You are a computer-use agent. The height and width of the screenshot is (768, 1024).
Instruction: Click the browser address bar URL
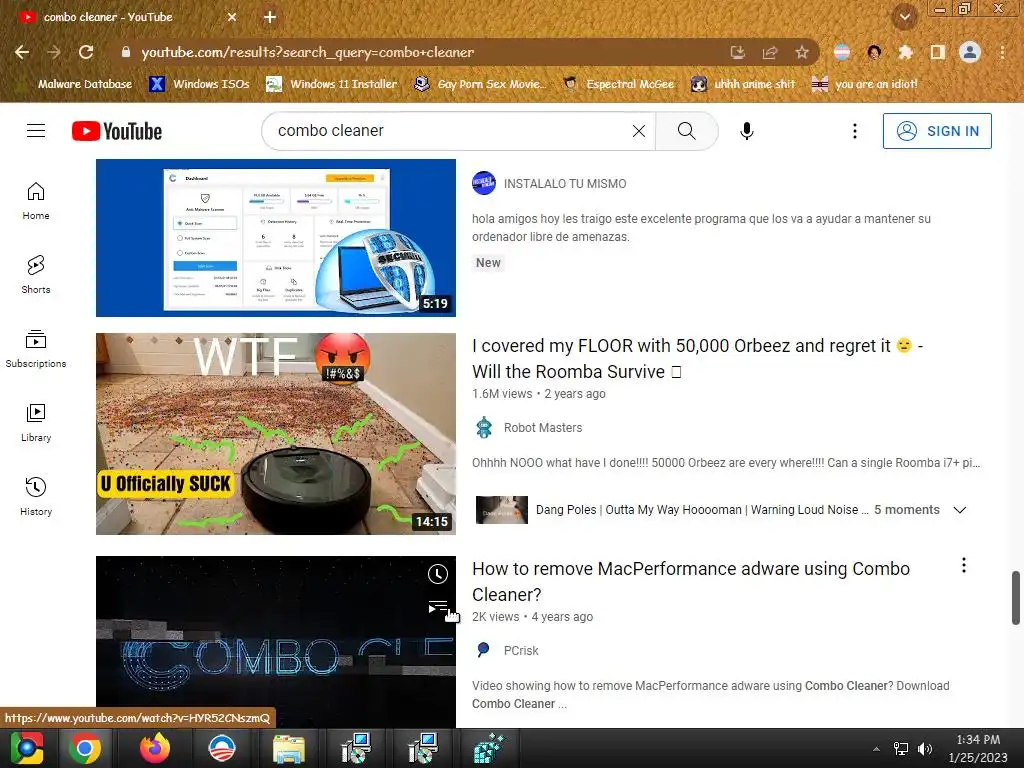[x=308, y=52]
